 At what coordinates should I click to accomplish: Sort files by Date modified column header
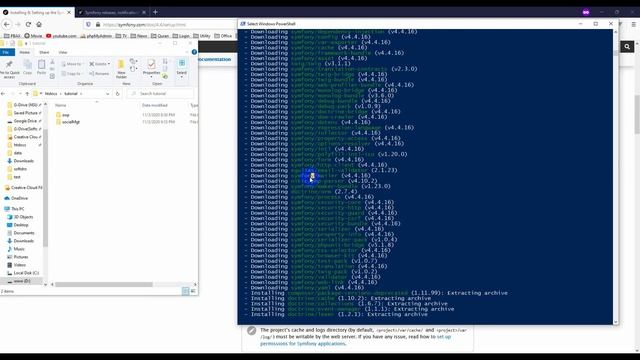(155, 105)
